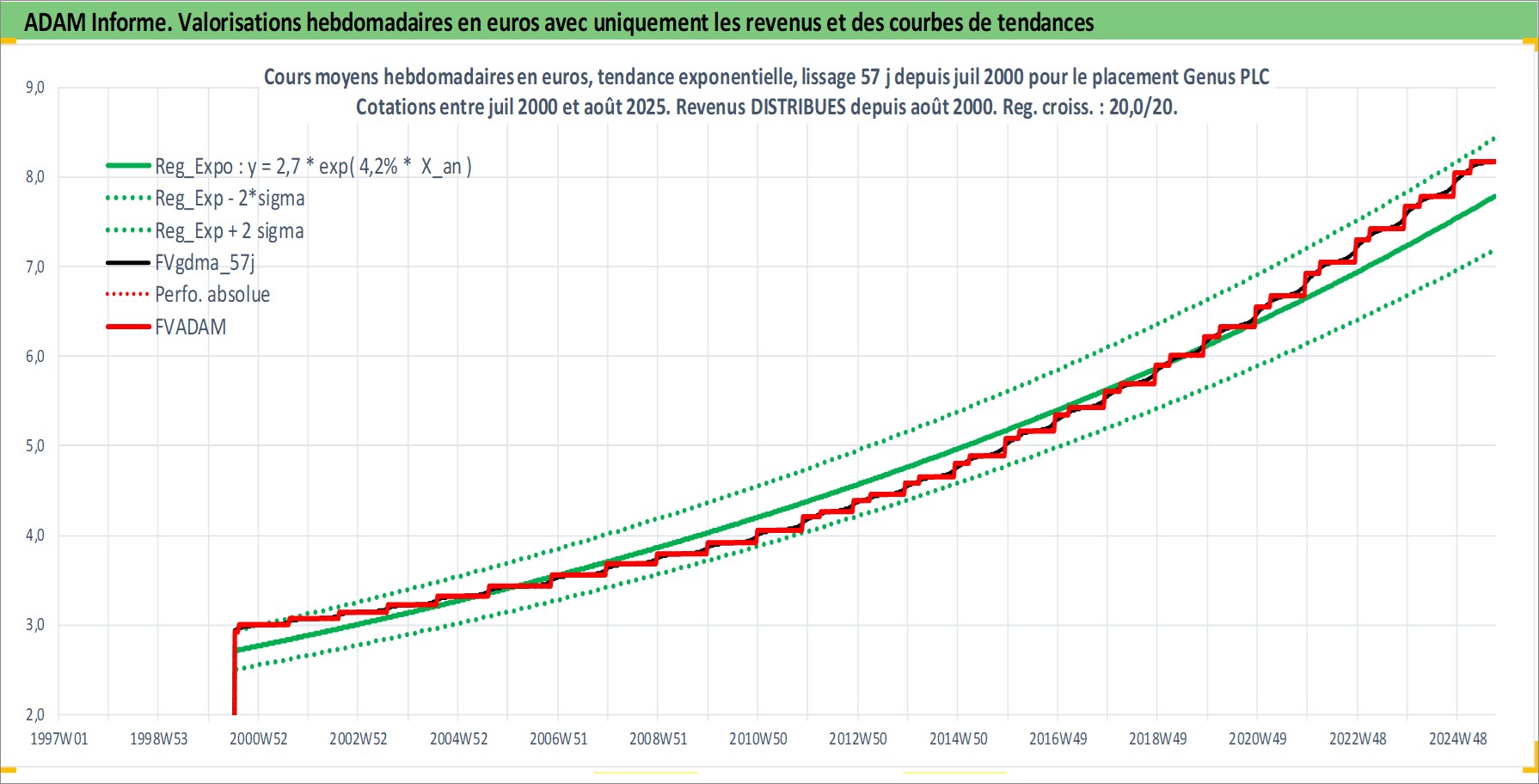
Task: Click the y-axis label 5,0
Action: coord(35,446)
